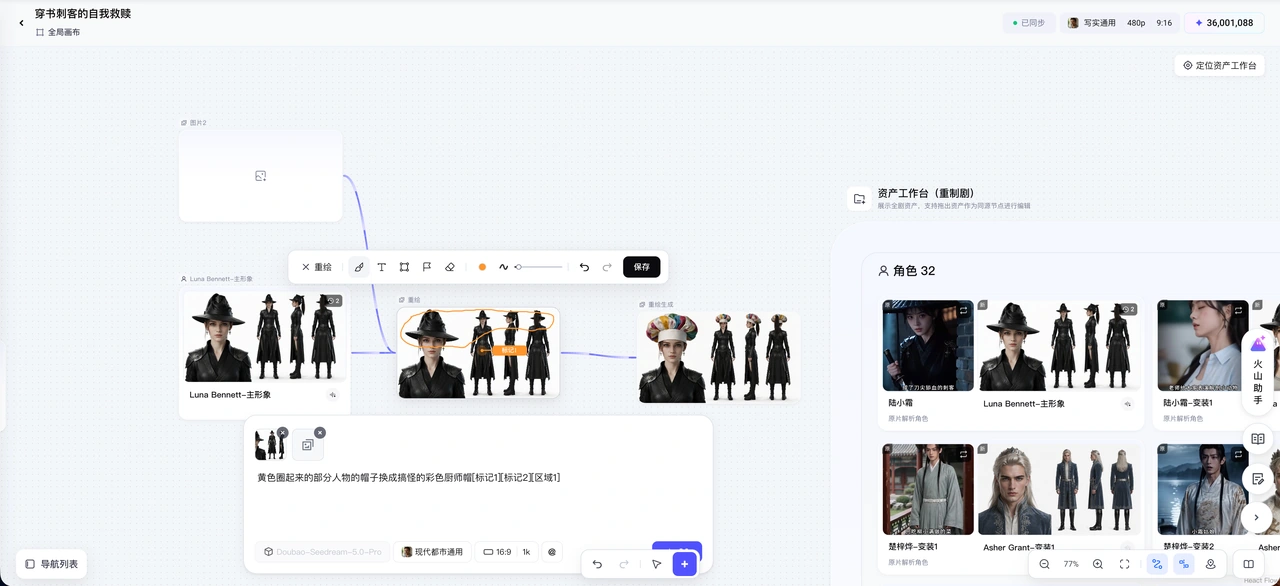1280x586 pixels.
Task: Open the 楚梓烨-变装2 character card
Action: pos(1203,489)
